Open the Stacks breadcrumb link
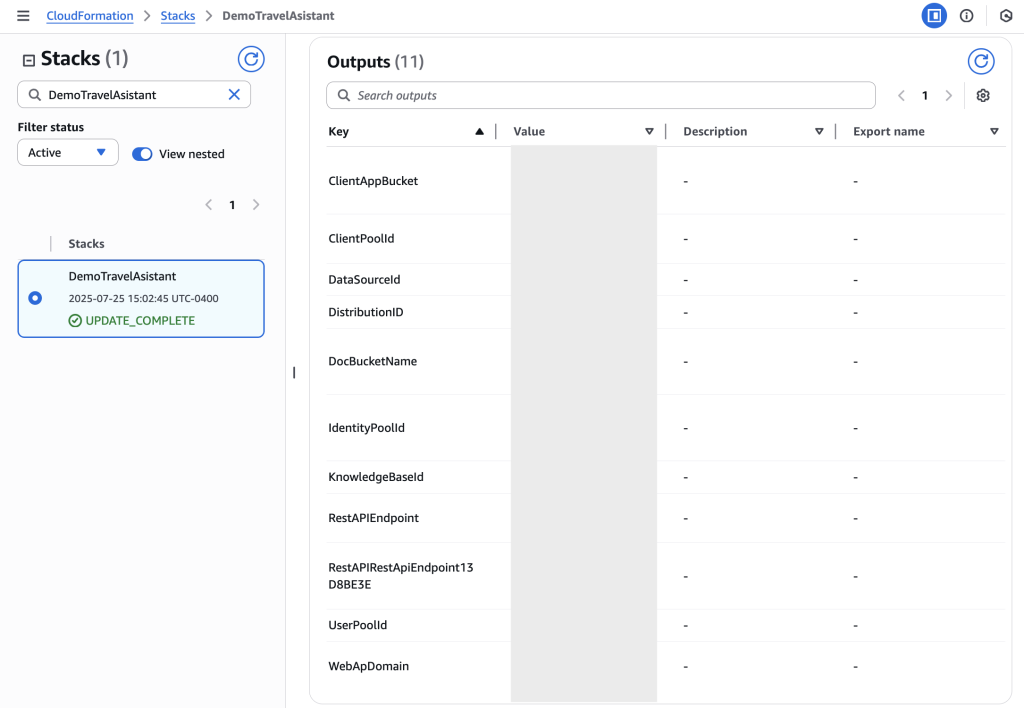Viewport: 1024px width, 708px height. [178, 16]
